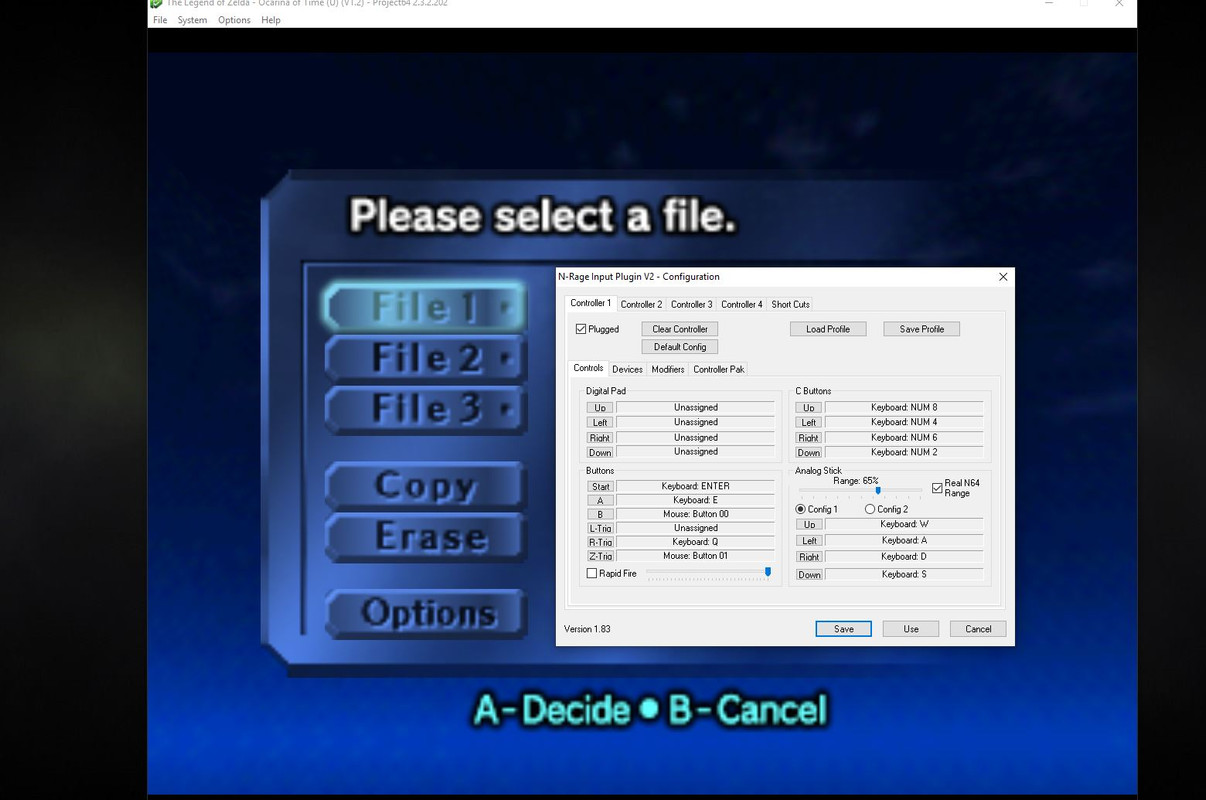The width and height of the screenshot is (1206, 800).
Task: Click the Cancel button
Action: [x=978, y=629]
